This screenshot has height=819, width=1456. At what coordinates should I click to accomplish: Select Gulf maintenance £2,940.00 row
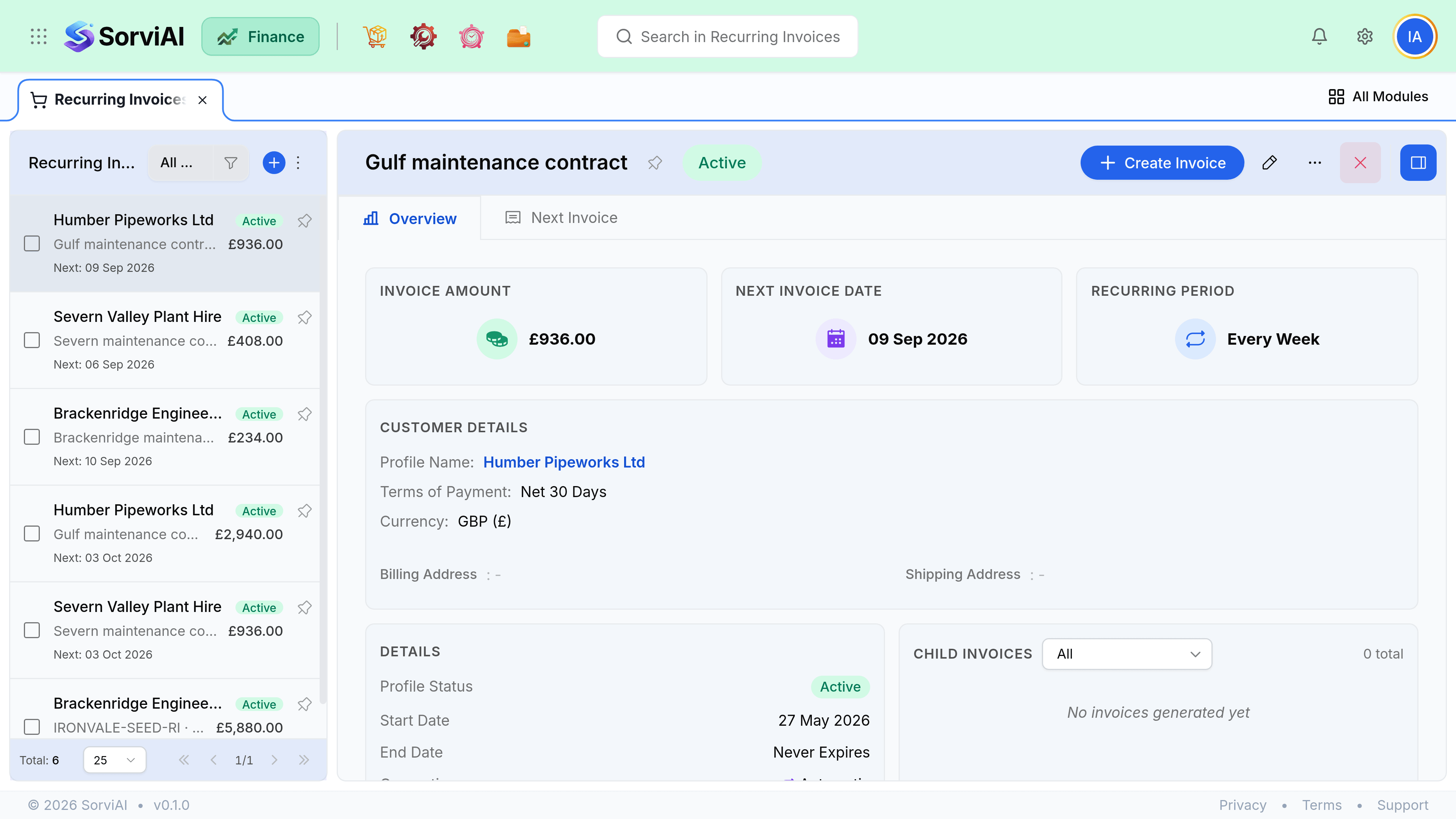pos(165,533)
